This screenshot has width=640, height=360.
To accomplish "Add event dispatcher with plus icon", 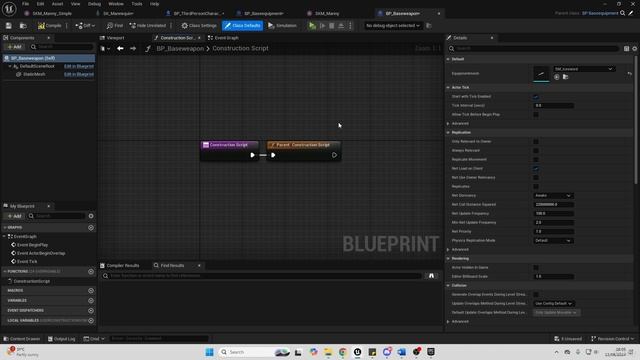I will pyautogui.click(x=91, y=311).
